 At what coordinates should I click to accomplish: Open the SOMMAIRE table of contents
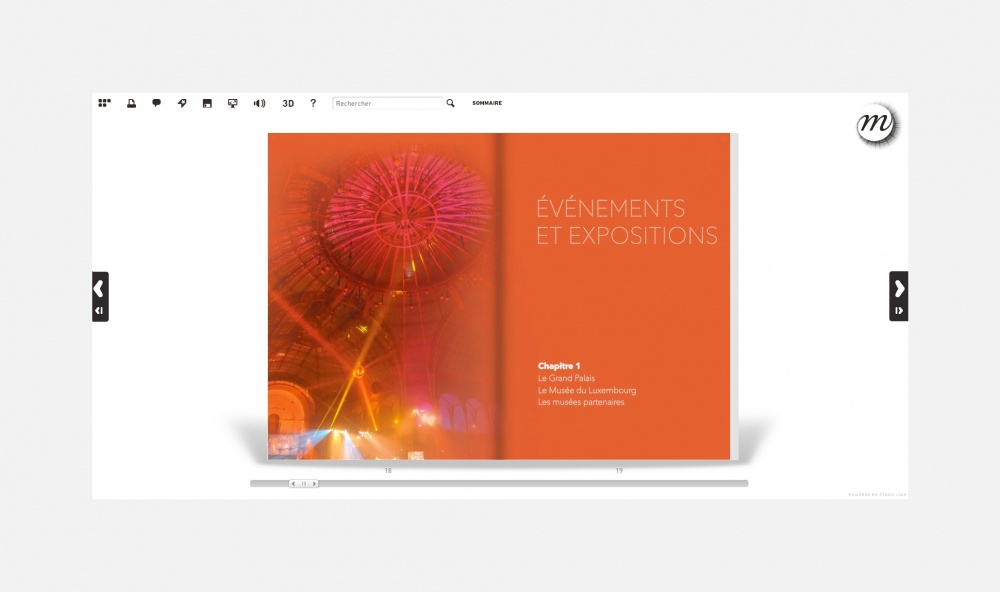coord(487,103)
